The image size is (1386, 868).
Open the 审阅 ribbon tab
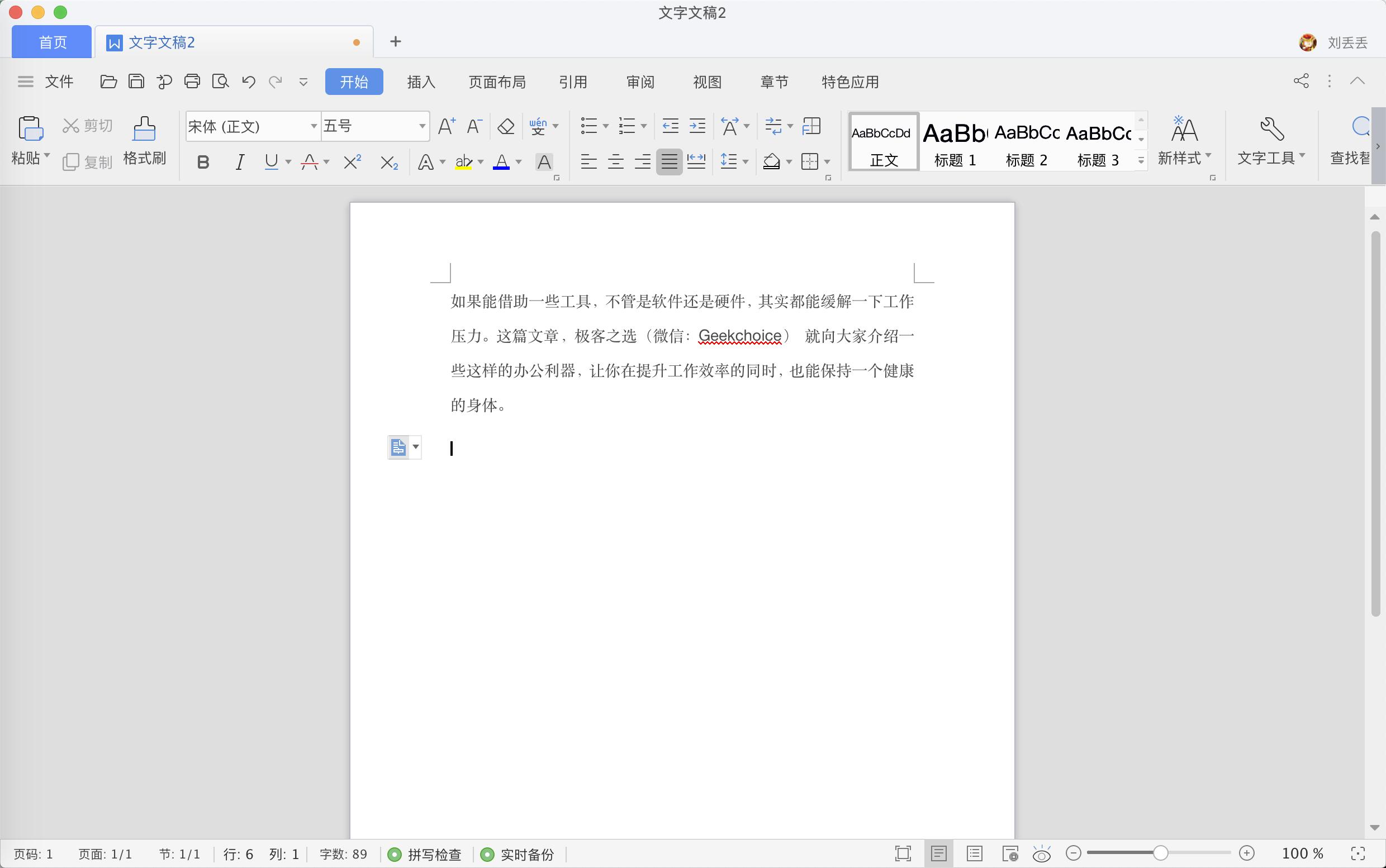click(x=639, y=82)
